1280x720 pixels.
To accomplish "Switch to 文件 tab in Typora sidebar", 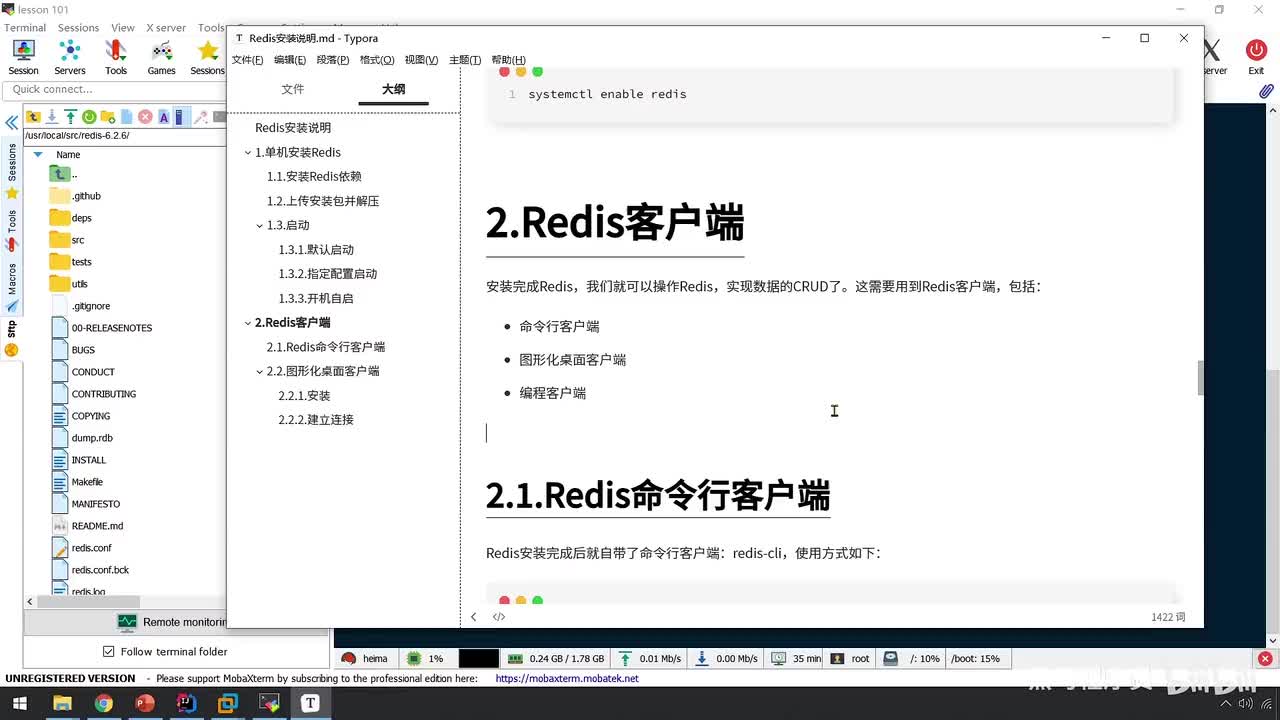I will tap(293, 89).
